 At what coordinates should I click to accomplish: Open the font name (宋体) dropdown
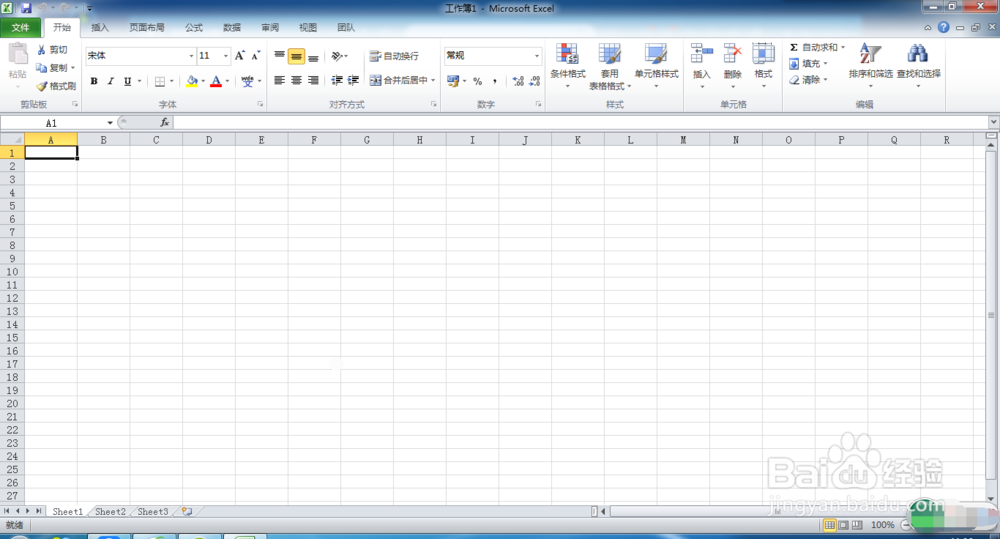[191, 56]
